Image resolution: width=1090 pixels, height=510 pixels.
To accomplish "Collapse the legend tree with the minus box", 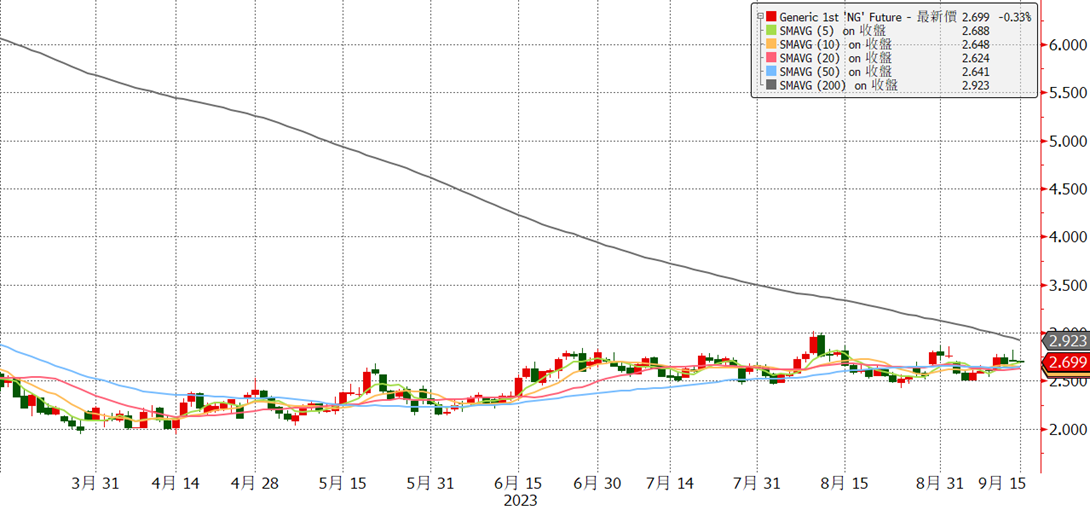I will [760, 15].
